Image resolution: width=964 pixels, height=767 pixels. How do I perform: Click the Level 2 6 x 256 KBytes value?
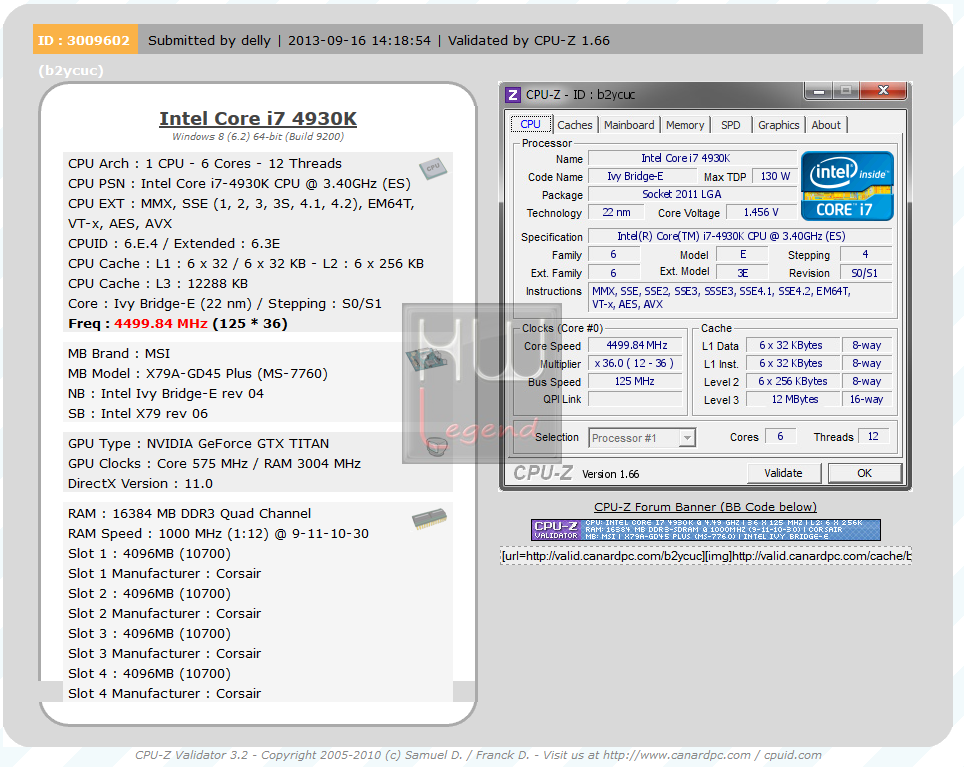[792, 381]
